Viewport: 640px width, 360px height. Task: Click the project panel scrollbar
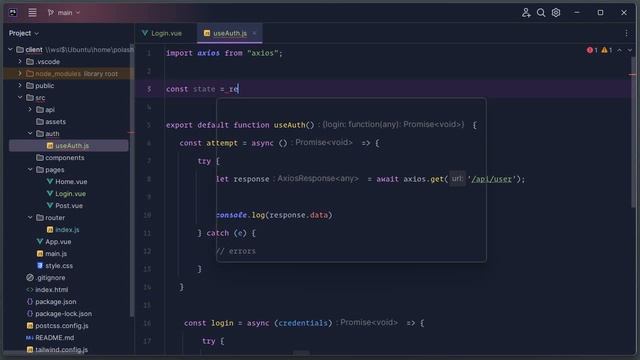[132, 180]
